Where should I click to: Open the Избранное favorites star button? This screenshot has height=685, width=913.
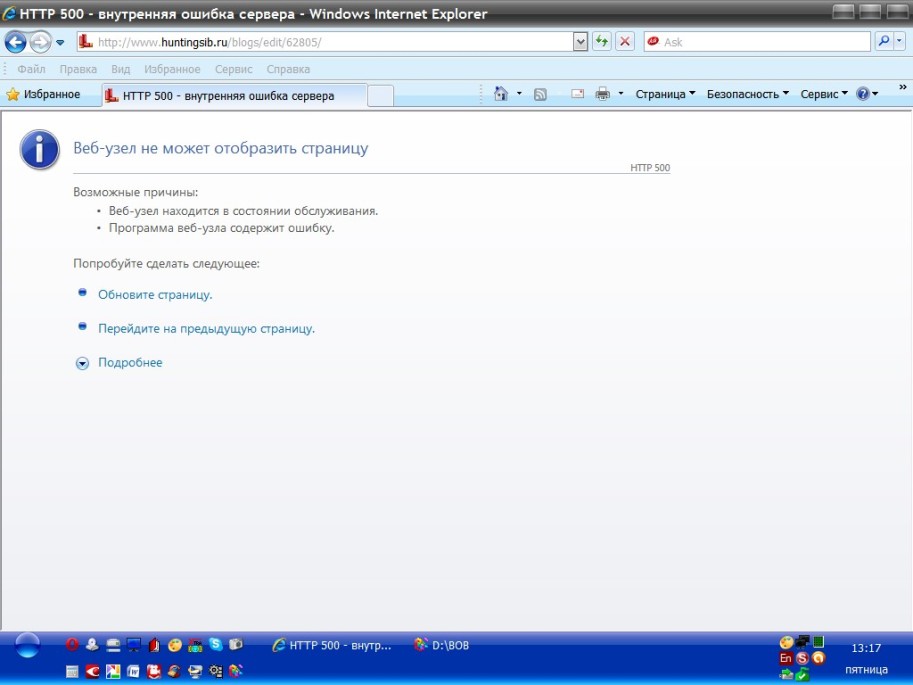(43, 94)
